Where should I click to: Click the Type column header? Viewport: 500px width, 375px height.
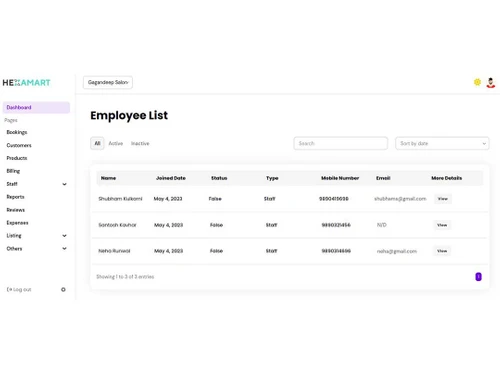click(x=272, y=178)
